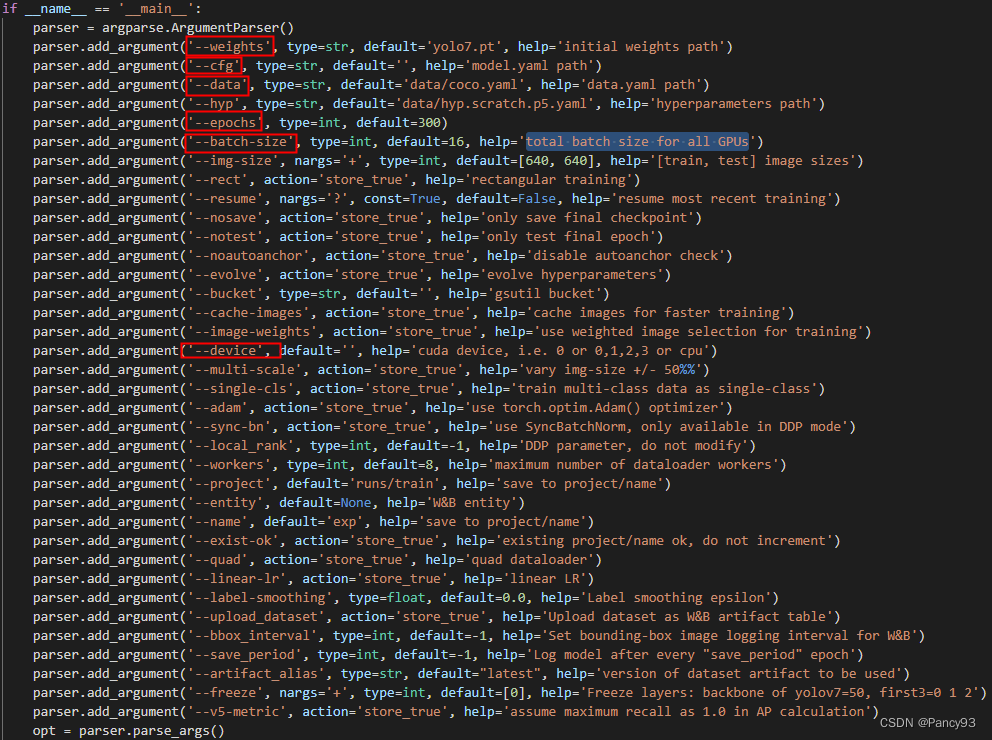Screen dimensions: 992x740
Task: Click help text 'W&B entity'
Action: point(471,502)
